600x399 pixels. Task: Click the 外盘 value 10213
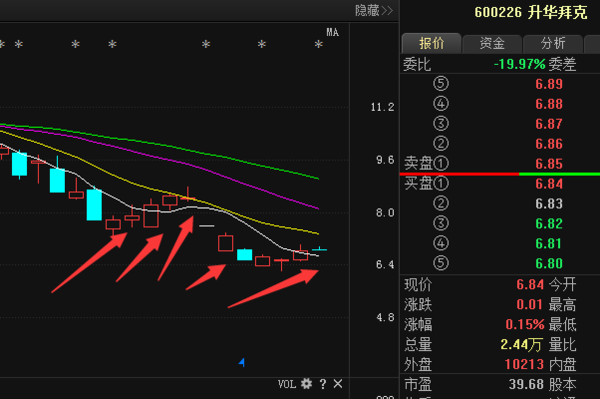[x=524, y=364]
